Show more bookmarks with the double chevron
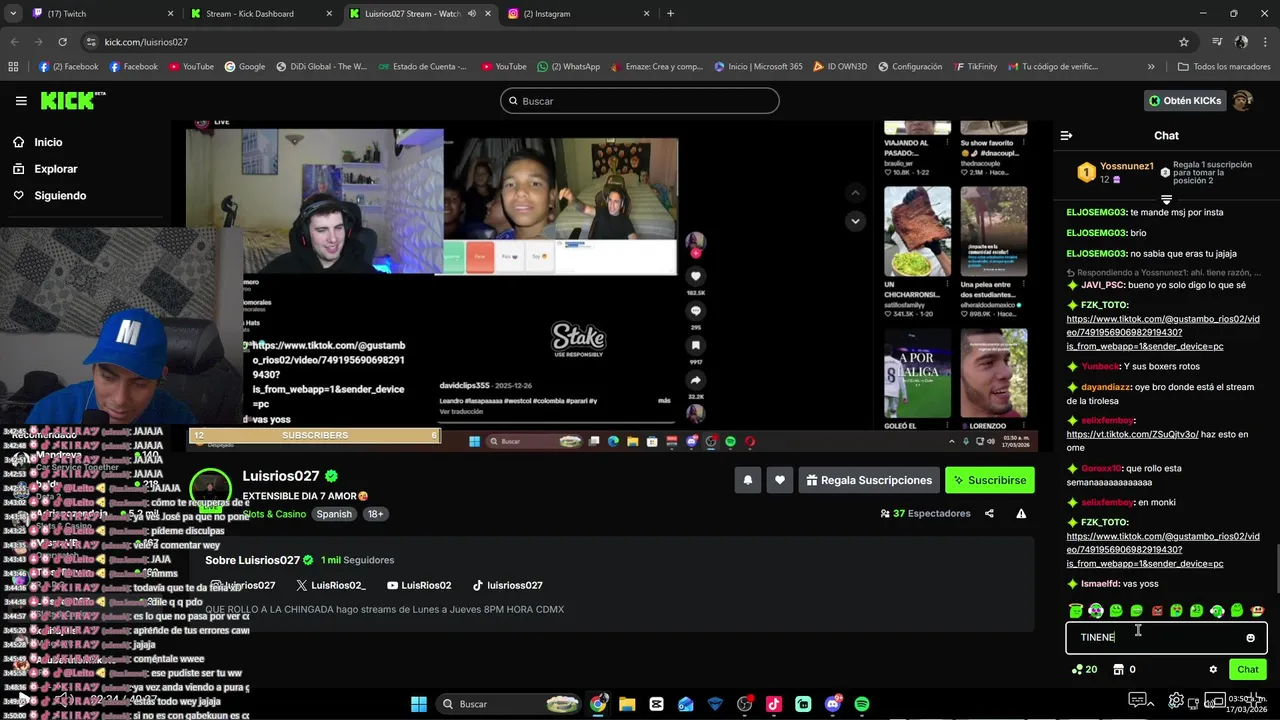 1151,67
